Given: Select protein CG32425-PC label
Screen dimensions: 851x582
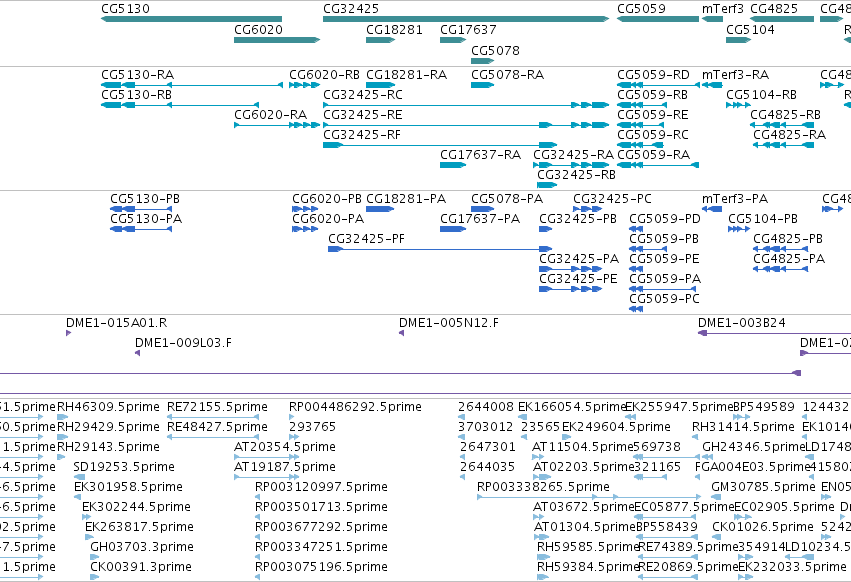Looking at the screenshot, I should pos(613,199).
